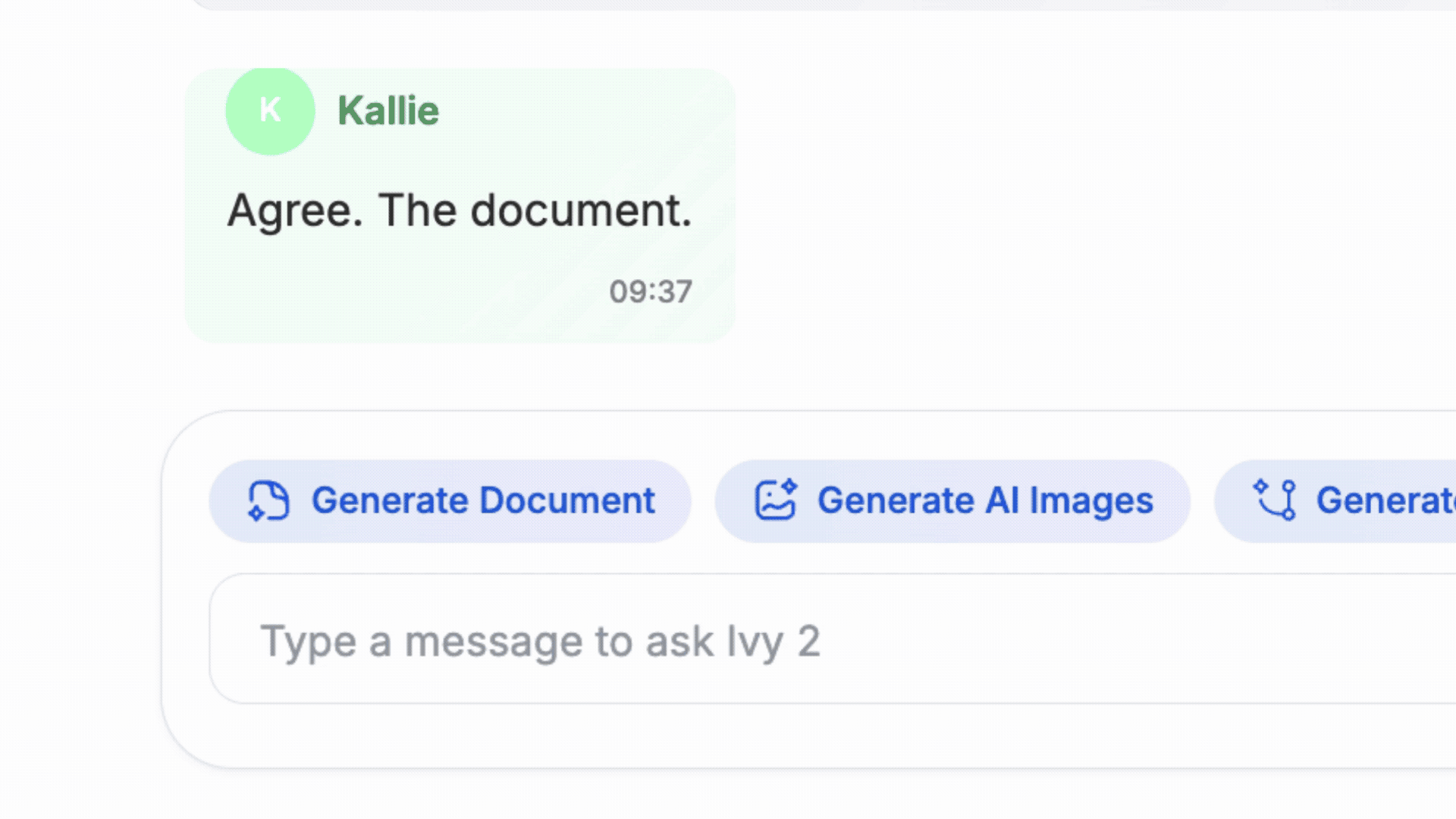Click the Generate AI Images picture icon

pyautogui.click(x=775, y=501)
